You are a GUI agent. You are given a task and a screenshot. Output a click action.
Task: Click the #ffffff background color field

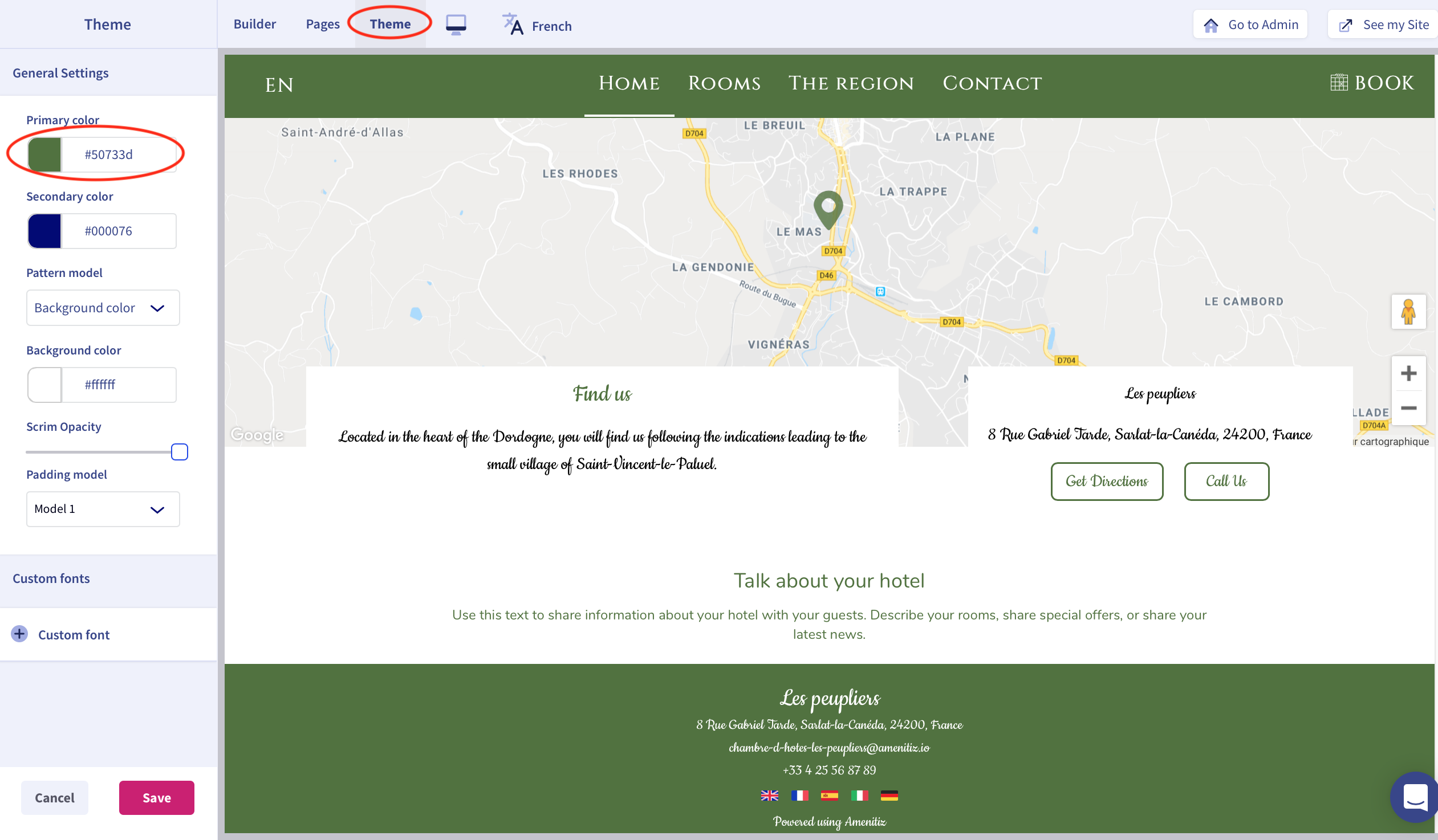118,385
